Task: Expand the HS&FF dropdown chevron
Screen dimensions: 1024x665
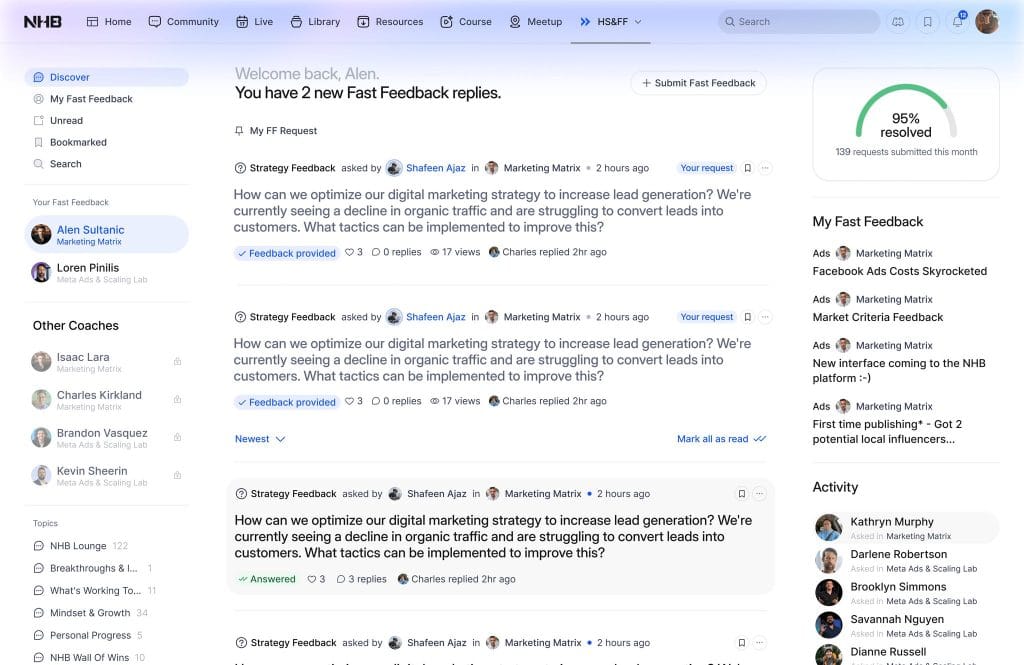Action: point(638,22)
